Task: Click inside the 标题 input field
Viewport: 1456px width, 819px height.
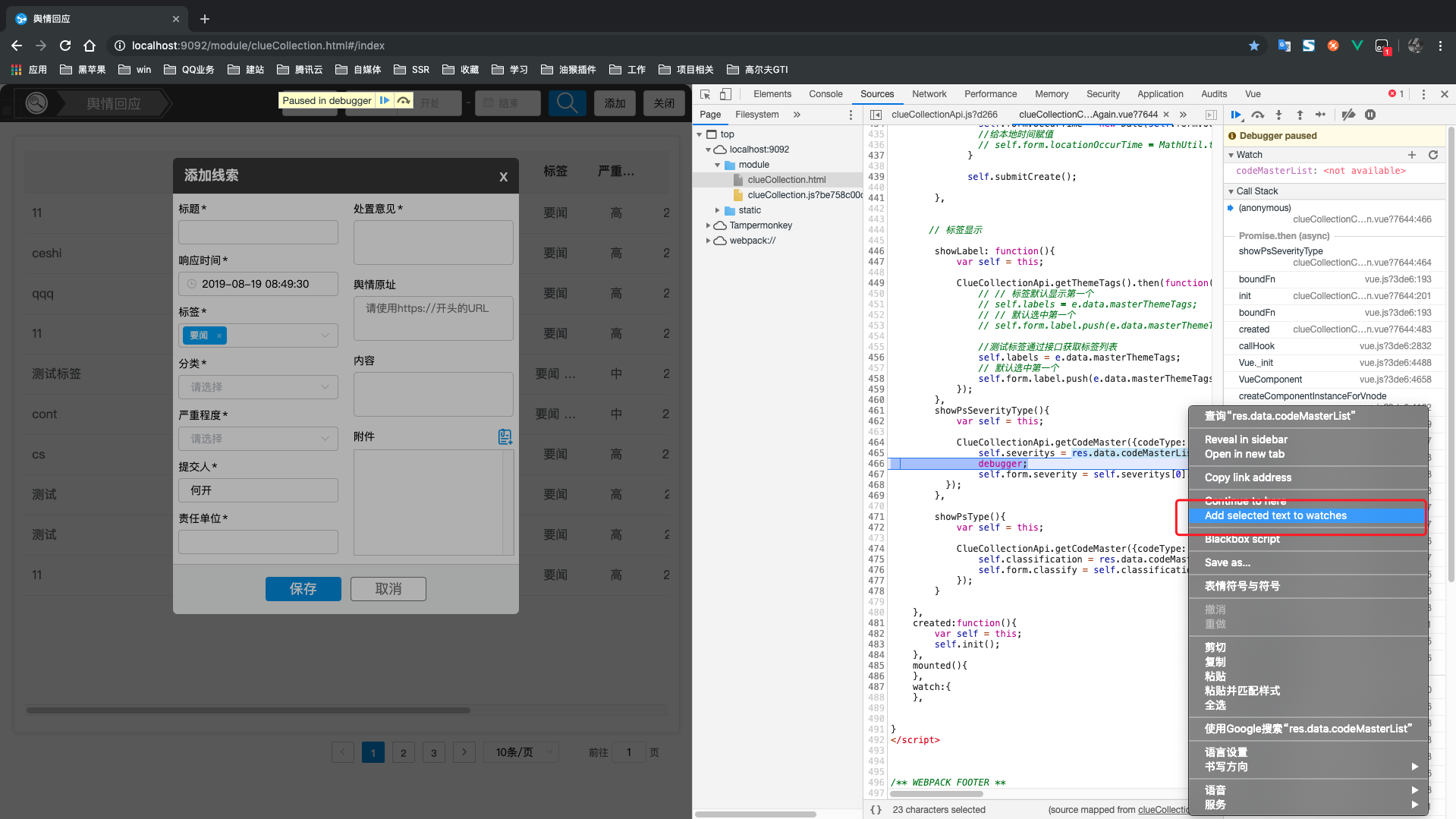Action: (x=258, y=232)
